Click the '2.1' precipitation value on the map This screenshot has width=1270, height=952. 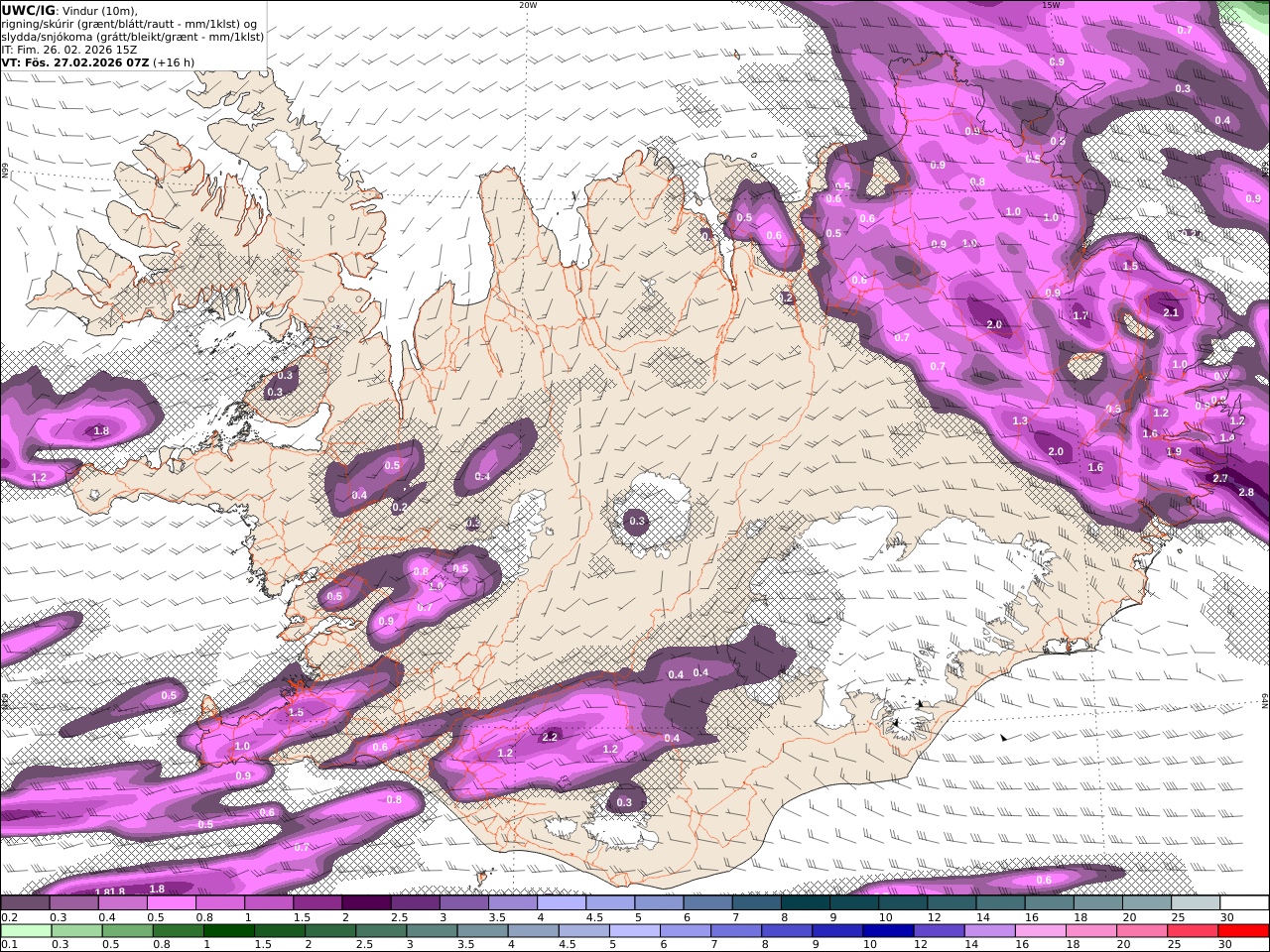click(x=1171, y=312)
